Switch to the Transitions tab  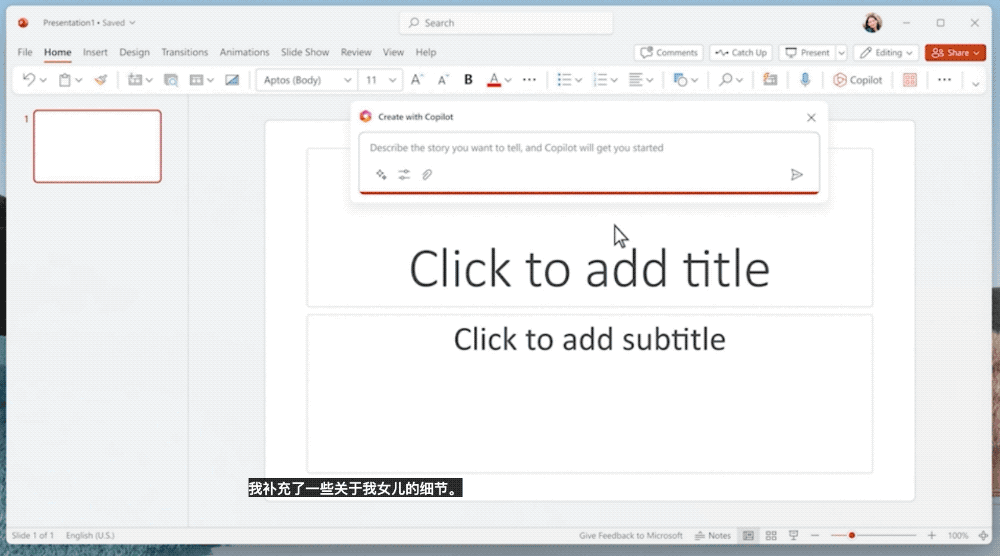pyautogui.click(x=184, y=52)
